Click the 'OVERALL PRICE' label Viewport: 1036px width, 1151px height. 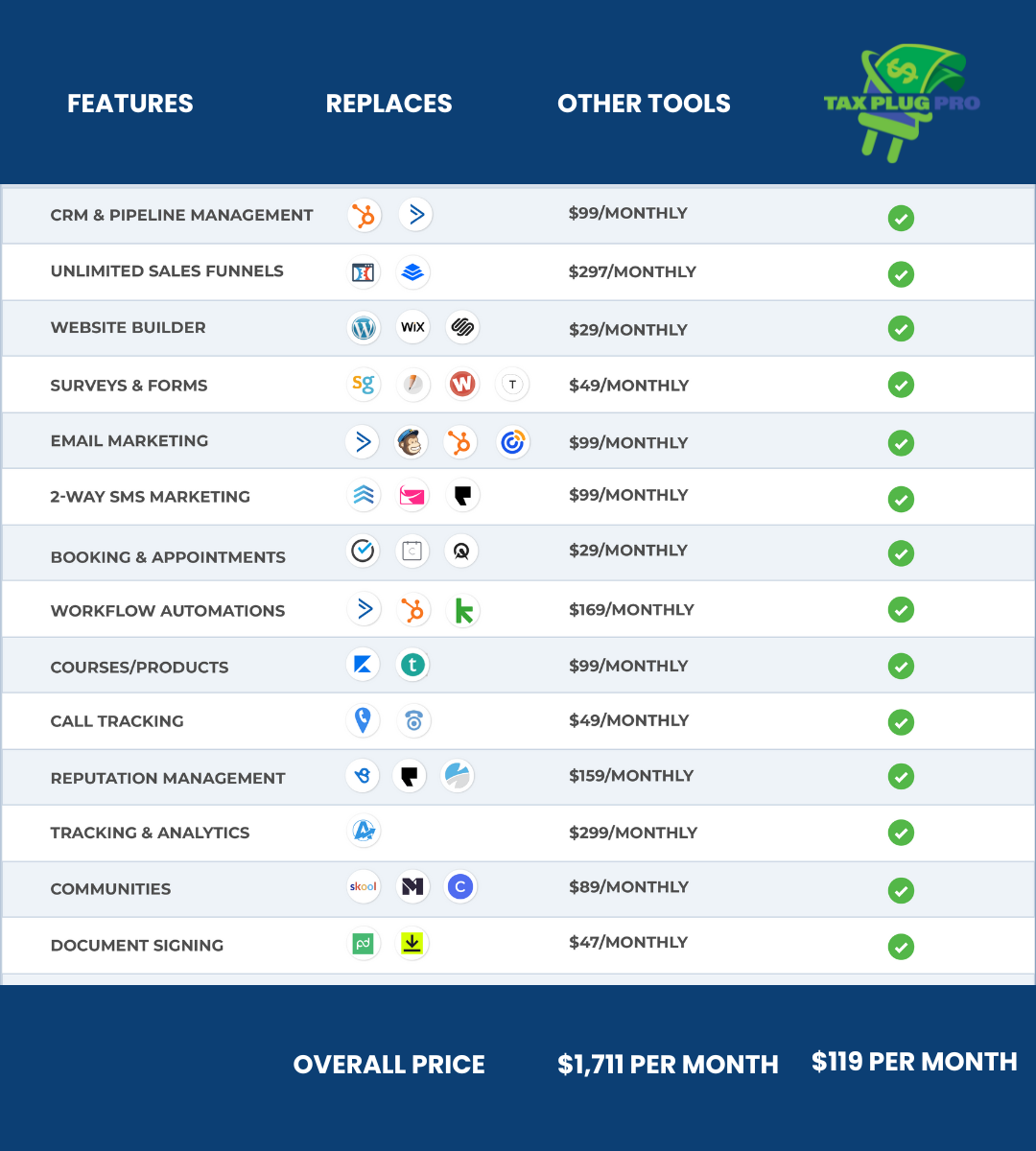[x=388, y=1065]
